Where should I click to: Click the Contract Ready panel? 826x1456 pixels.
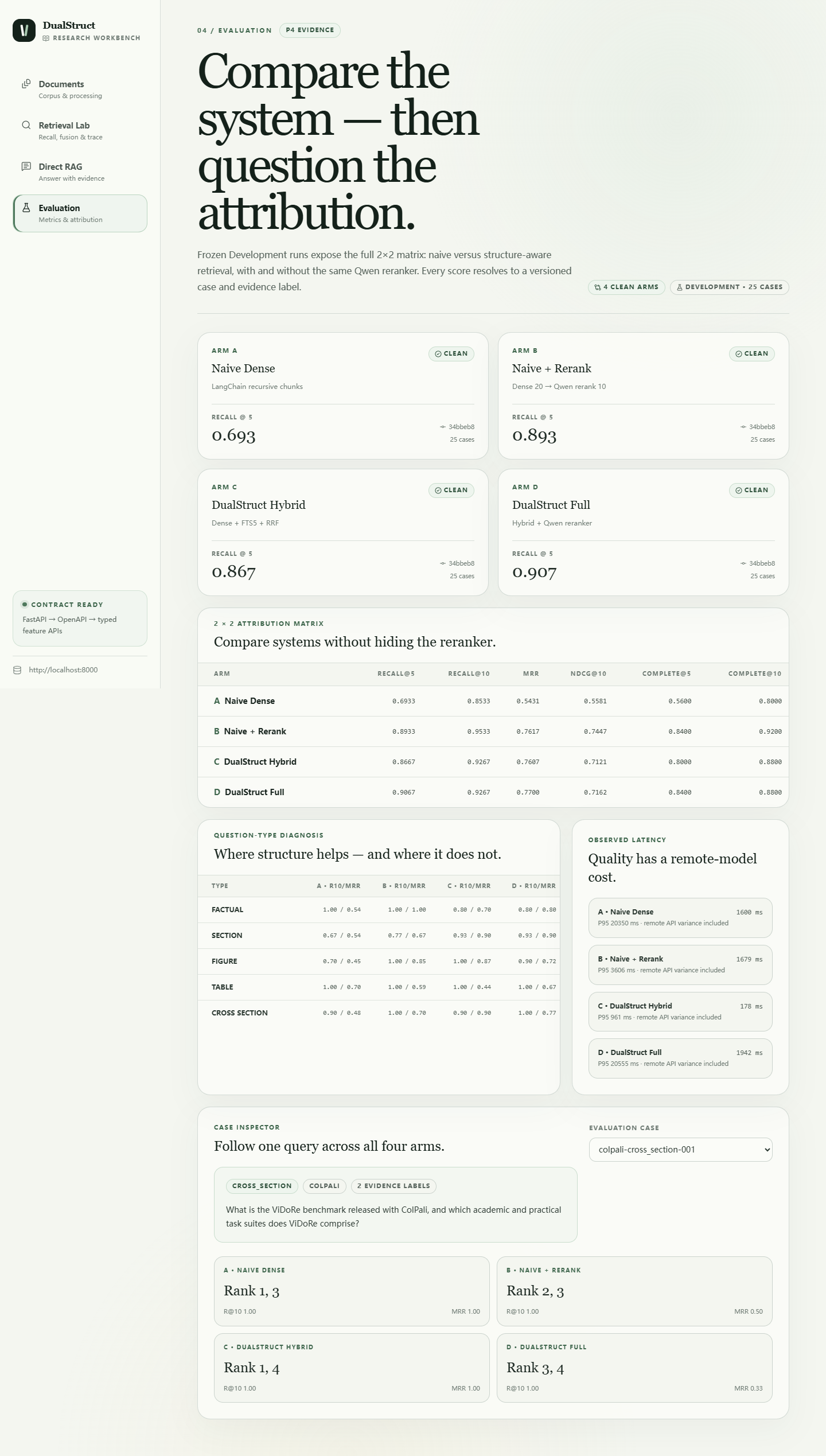click(80, 618)
